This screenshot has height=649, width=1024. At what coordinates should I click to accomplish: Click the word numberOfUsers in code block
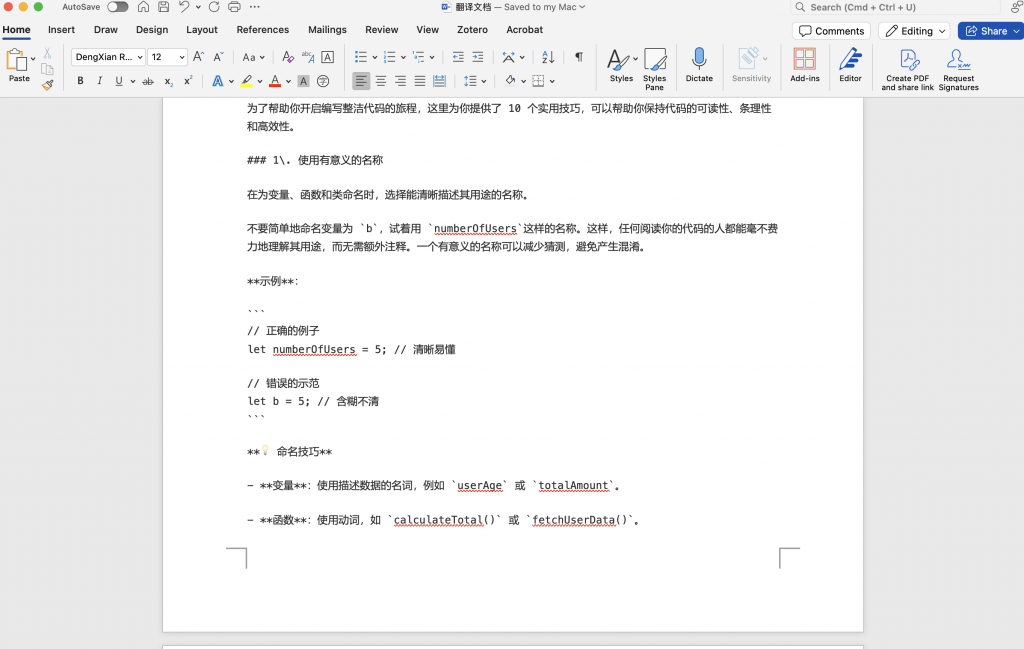tap(314, 349)
